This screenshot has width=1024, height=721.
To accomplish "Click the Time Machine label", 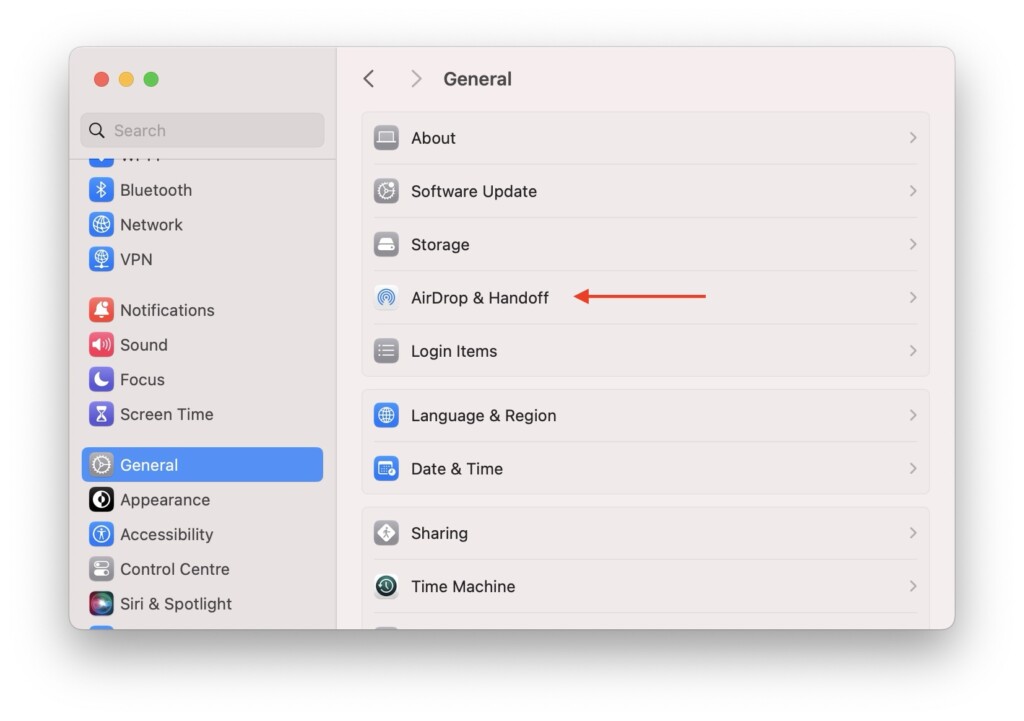I will click(463, 586).
